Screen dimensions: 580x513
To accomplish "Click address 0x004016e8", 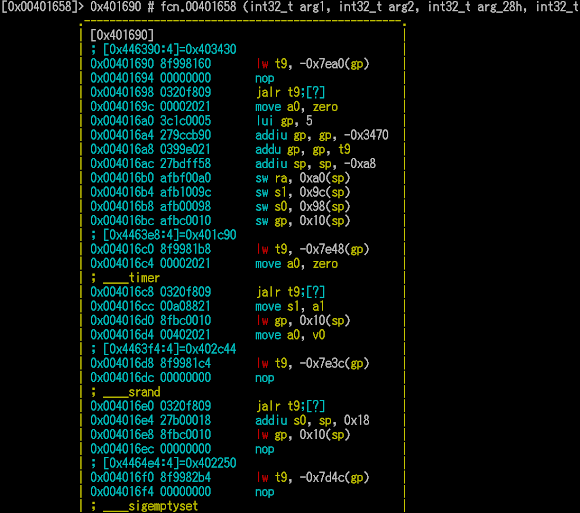I will (x=122, y=435).
